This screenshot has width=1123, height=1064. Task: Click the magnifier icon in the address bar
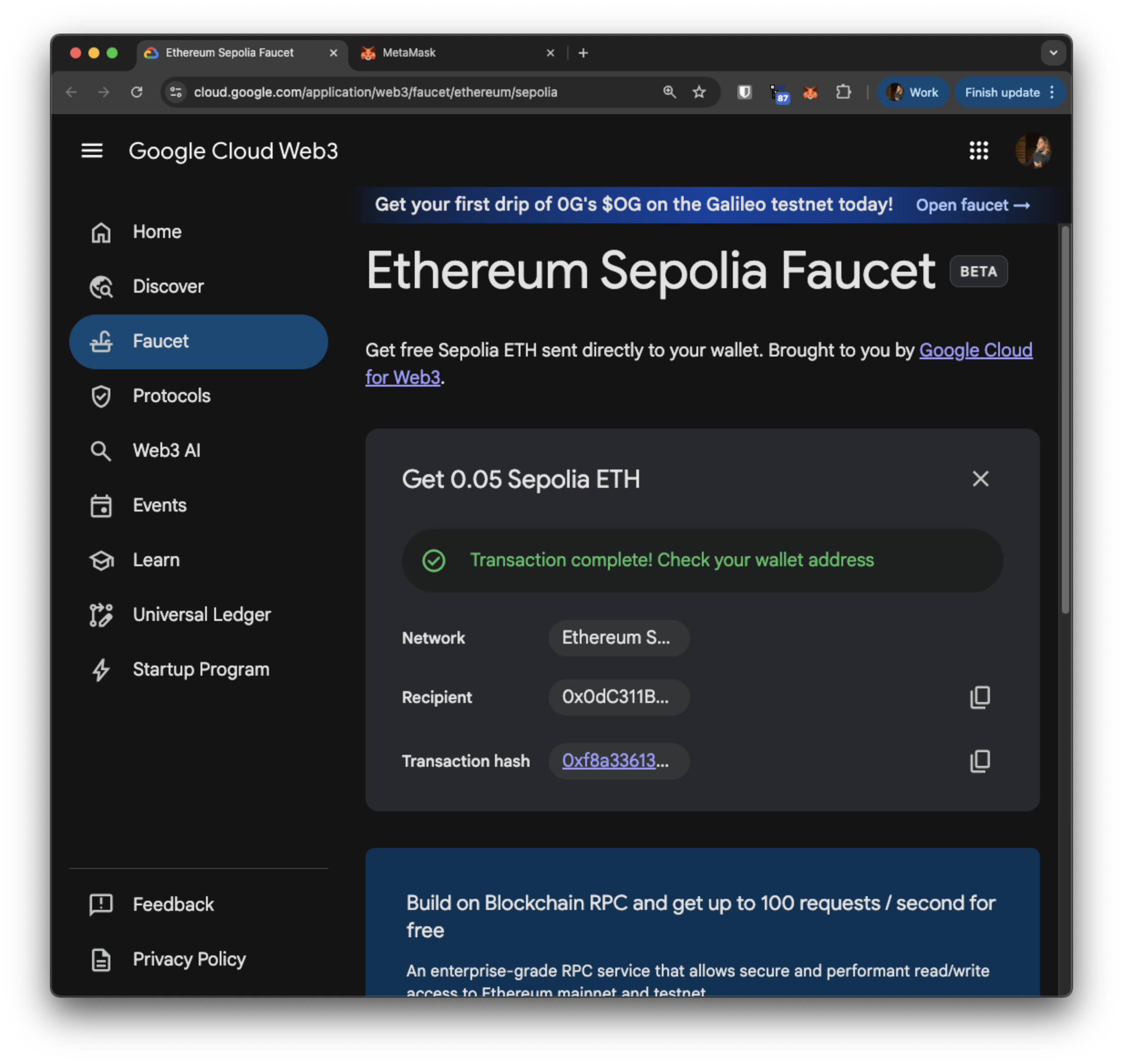[x=670, y=92]
